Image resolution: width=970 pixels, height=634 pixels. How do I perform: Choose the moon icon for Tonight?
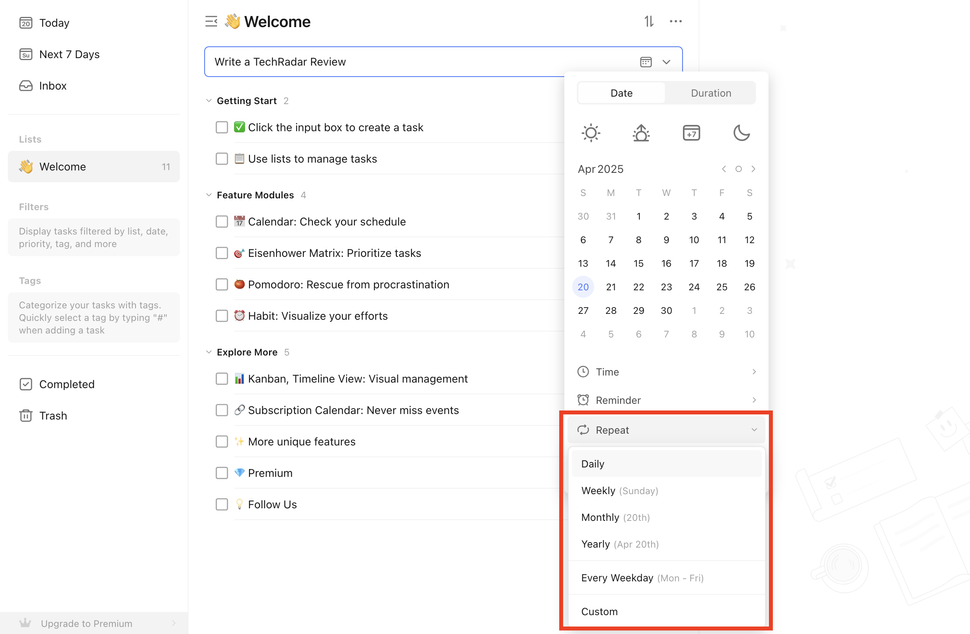(741, 132)
